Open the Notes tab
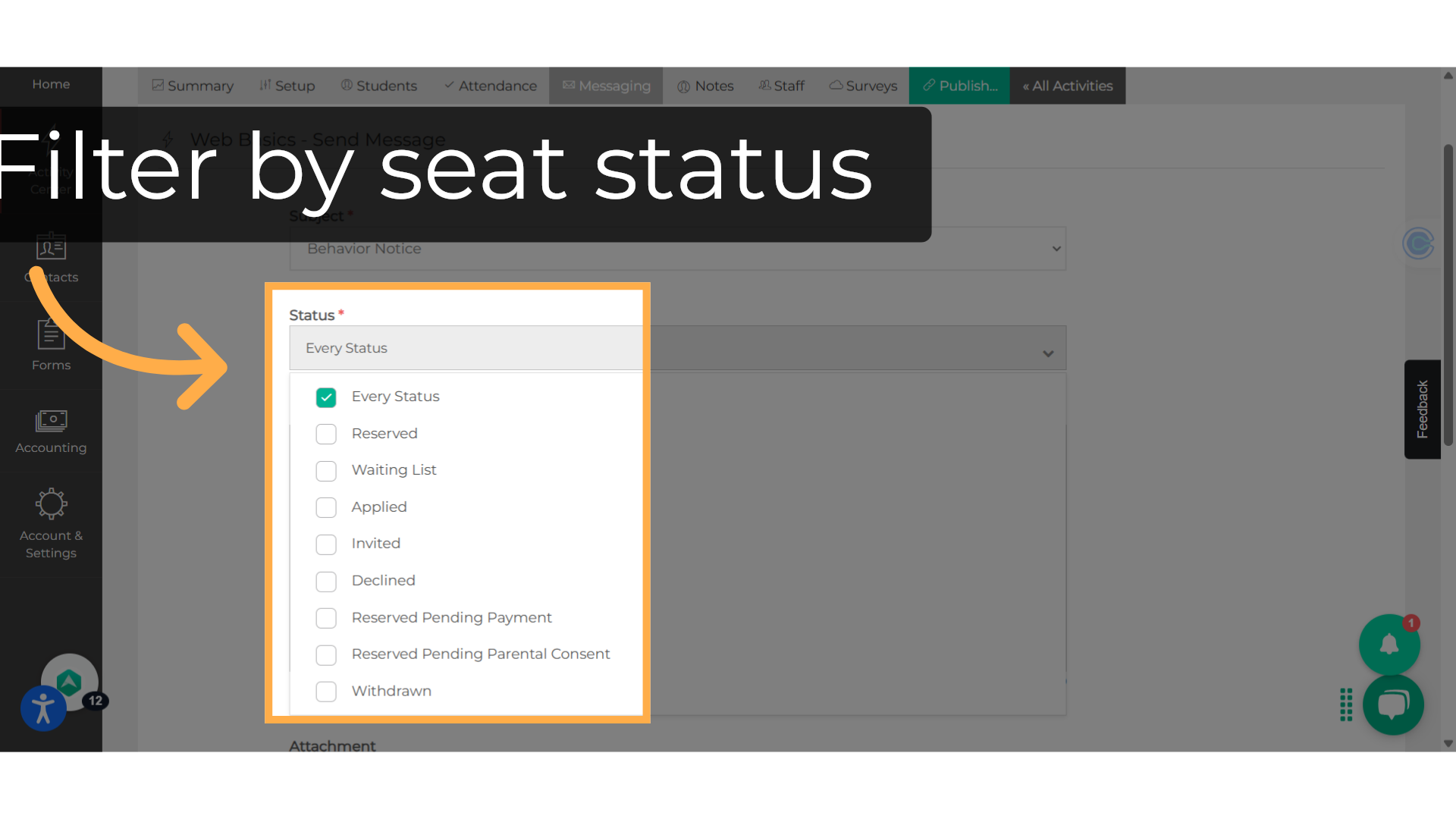The image size is (1456, 819). 705,86
